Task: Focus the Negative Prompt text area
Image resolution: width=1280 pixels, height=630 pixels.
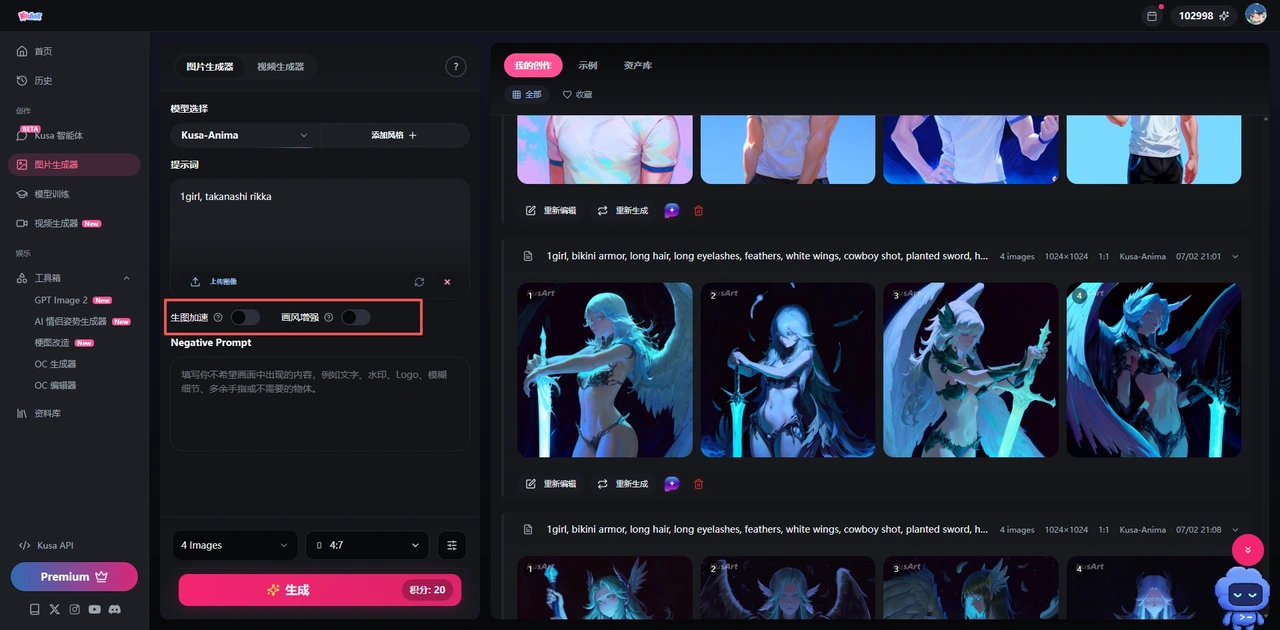Action: pyautogui.click(x=320, y=404)
